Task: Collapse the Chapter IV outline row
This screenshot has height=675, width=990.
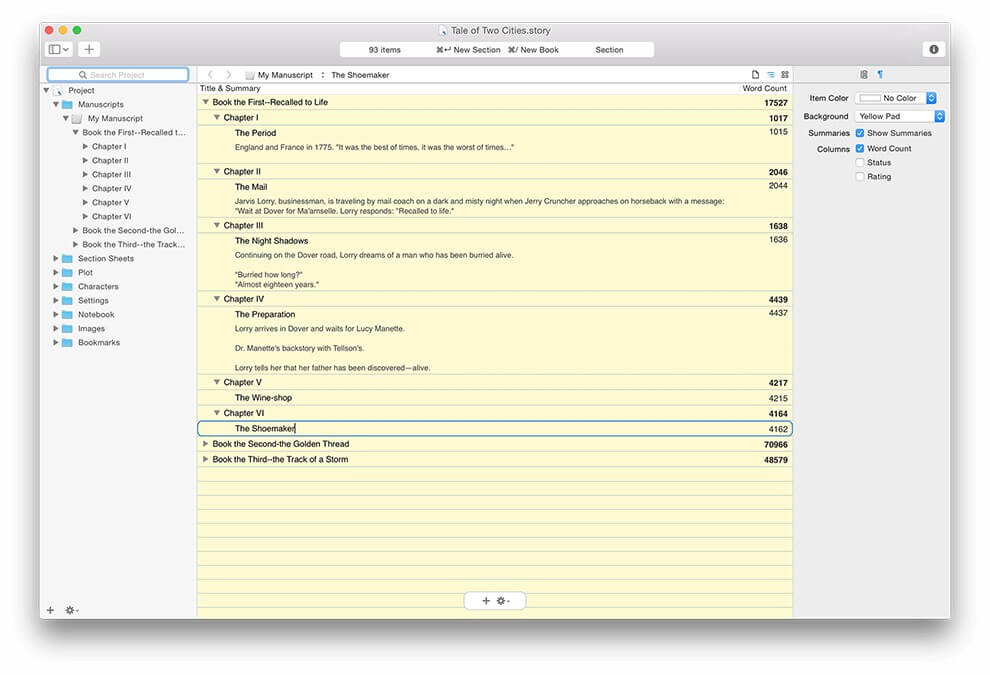Action: click(217, 299)
